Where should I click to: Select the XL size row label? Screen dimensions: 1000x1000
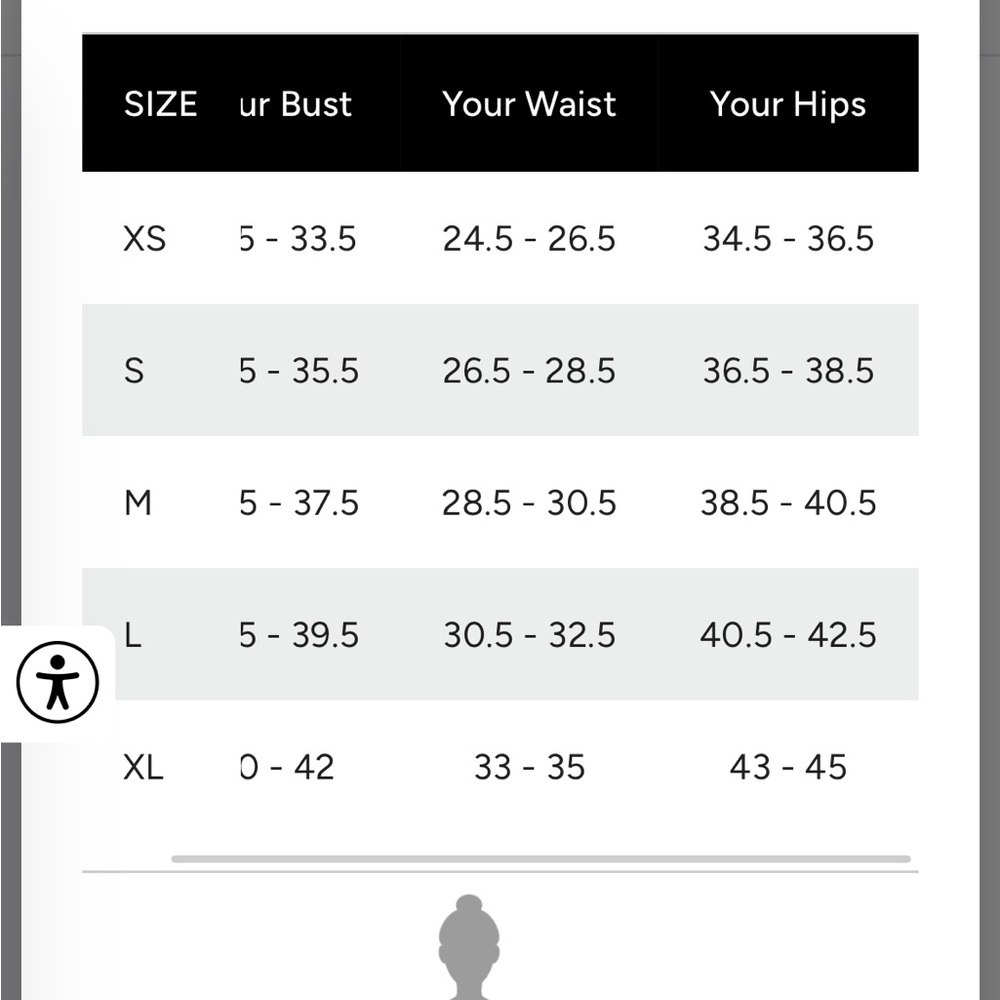(143, 767)
